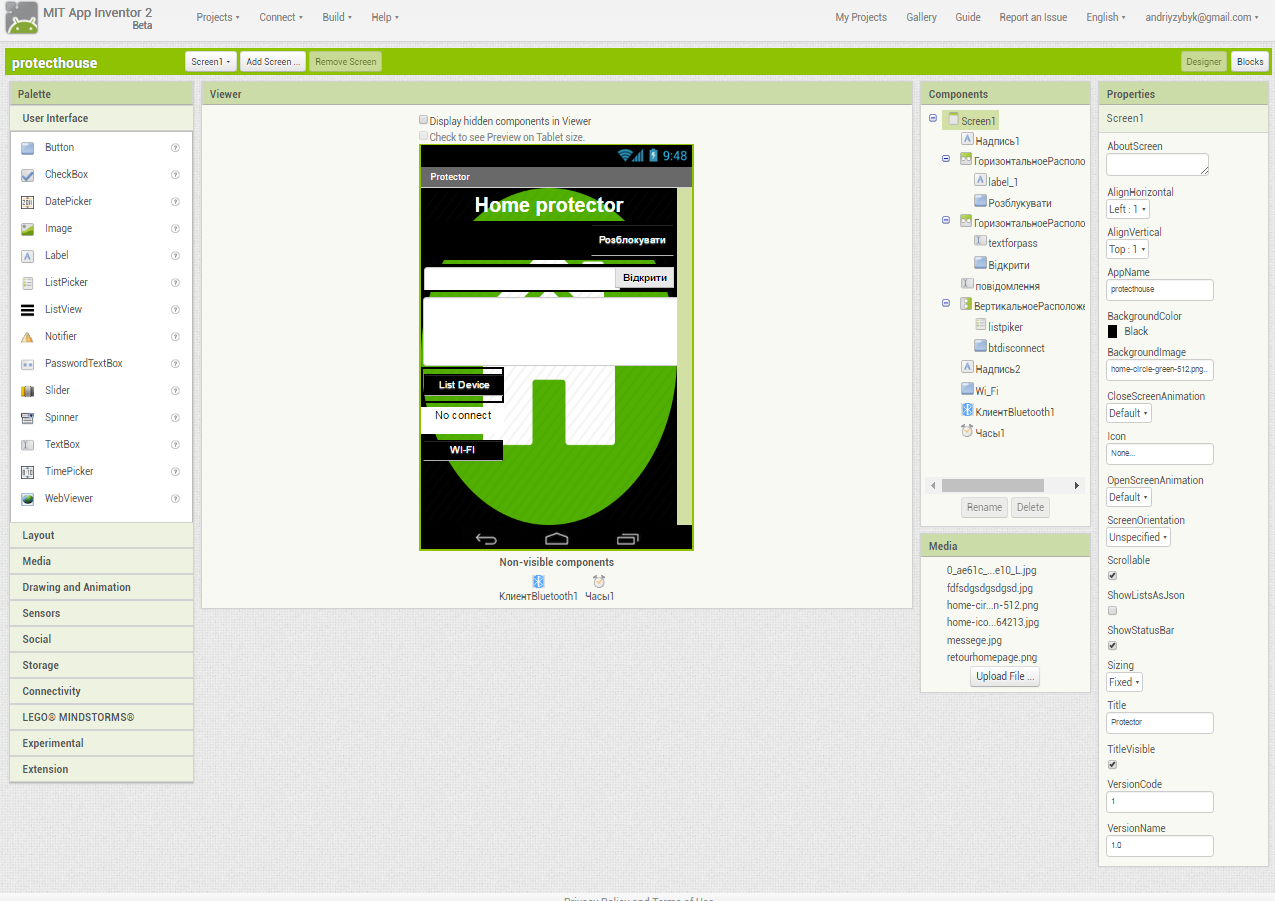Click the Button palette icon
The width and height of the screenshot is (1275, 901).
(x=27, y=148)
